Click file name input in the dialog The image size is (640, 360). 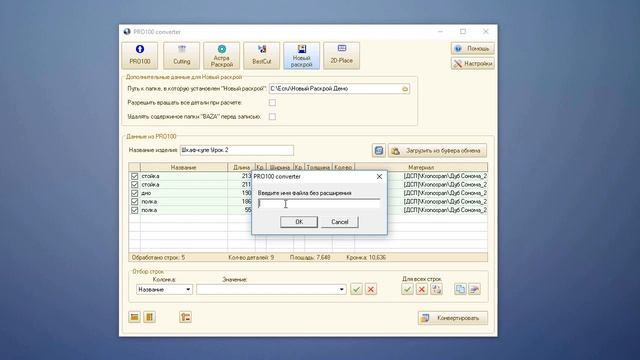[x=319, y=204]
